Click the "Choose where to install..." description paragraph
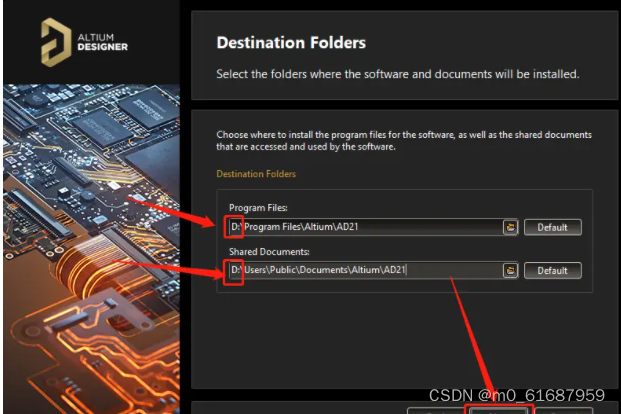Screen dimensions: 621x414 tap(404, 141)
